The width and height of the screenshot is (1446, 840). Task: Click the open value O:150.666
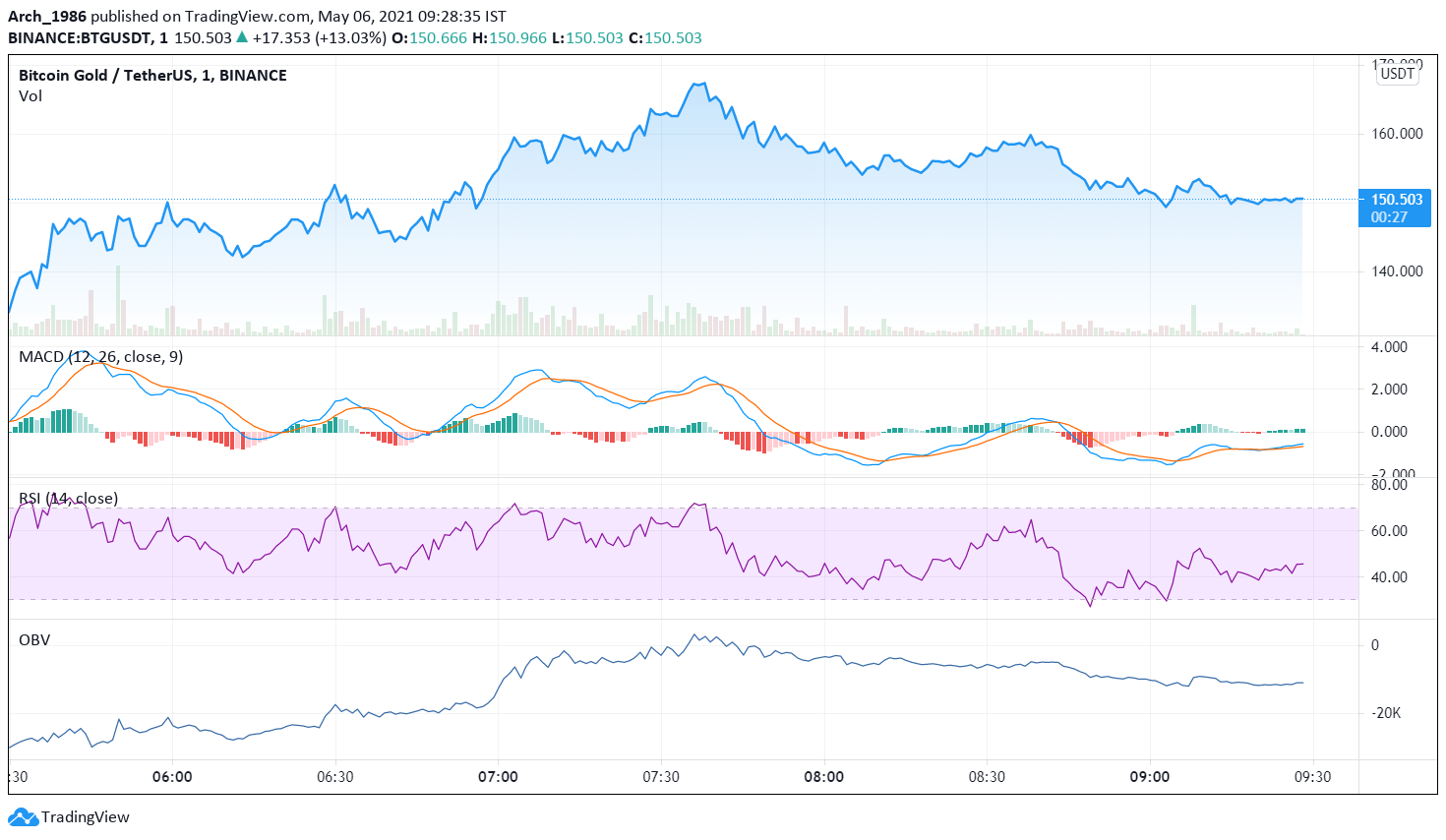click(429, 38)
